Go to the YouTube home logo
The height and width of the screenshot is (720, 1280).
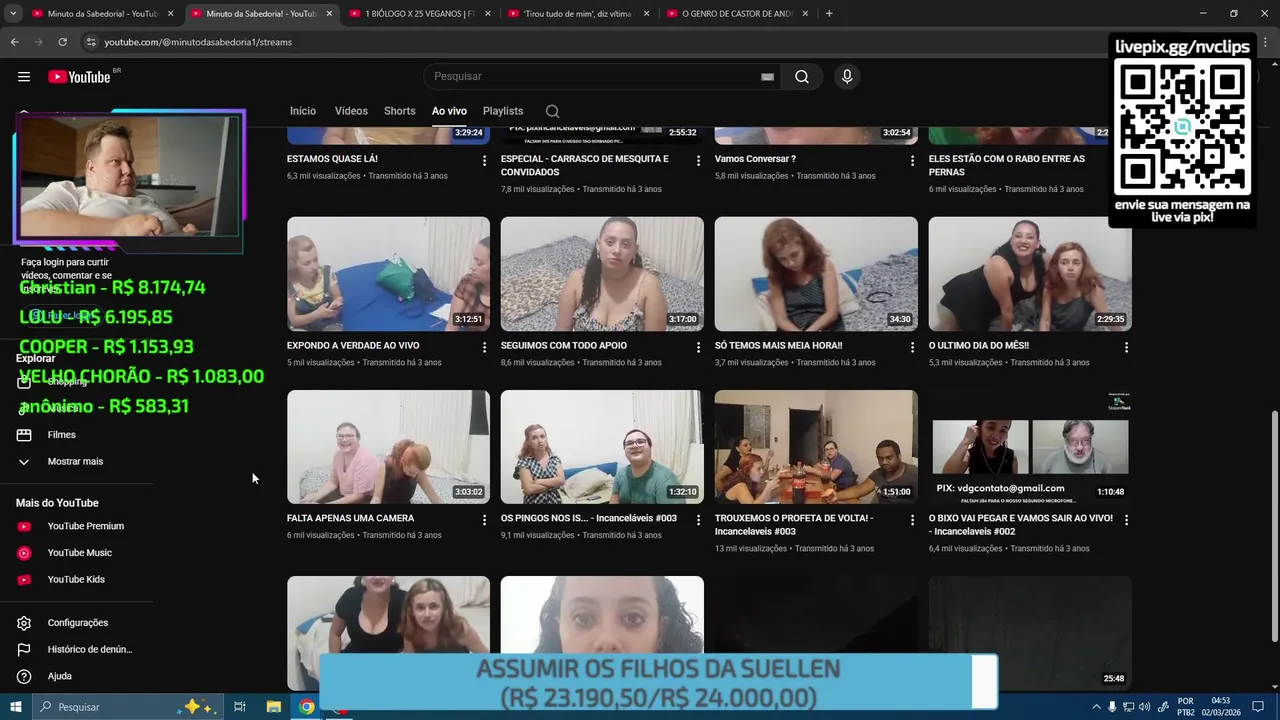coord(79,77)
